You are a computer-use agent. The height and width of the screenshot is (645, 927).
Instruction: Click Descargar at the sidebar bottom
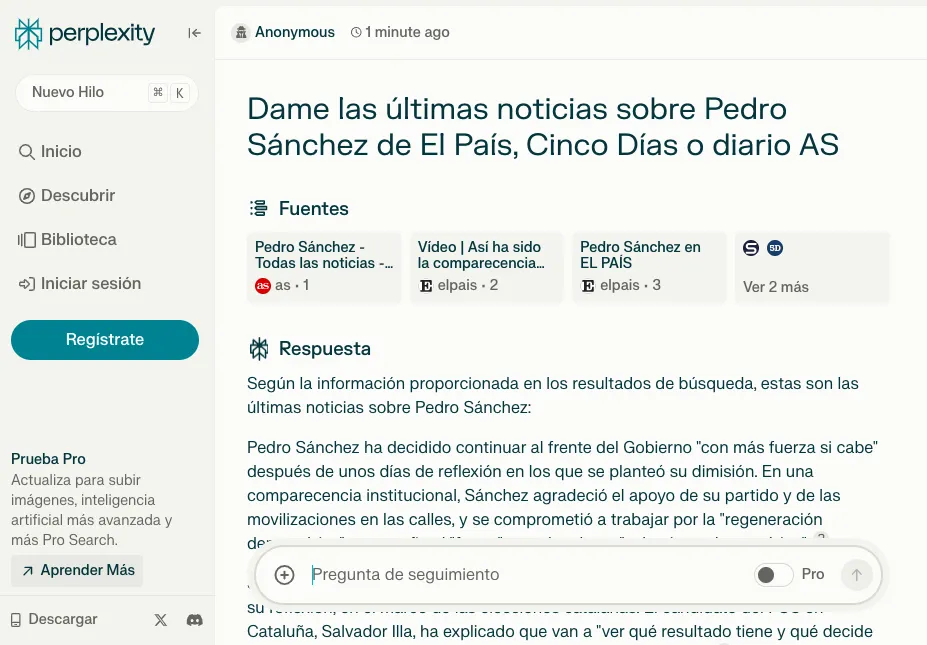(54, 619)
